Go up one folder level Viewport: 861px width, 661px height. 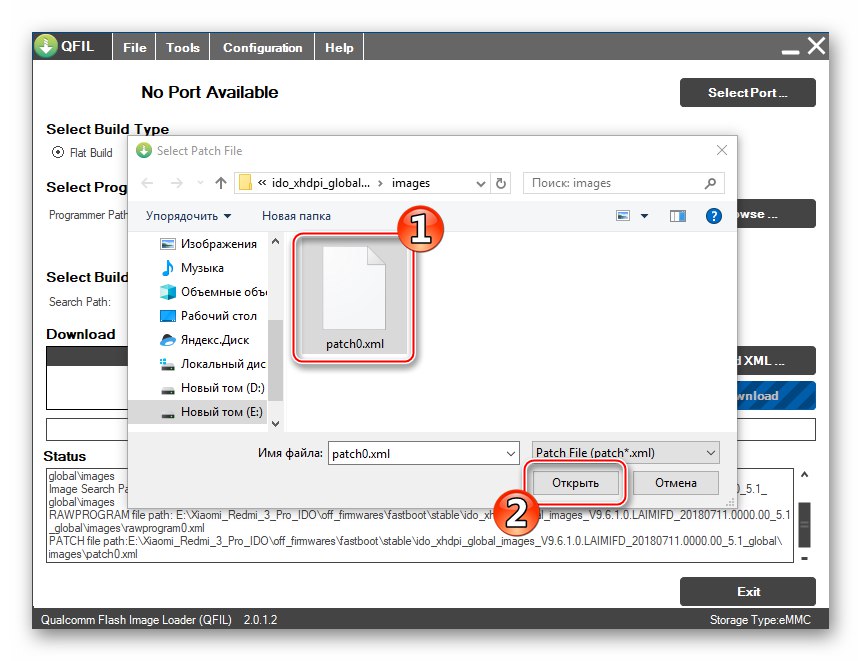[x=221, y=183]
